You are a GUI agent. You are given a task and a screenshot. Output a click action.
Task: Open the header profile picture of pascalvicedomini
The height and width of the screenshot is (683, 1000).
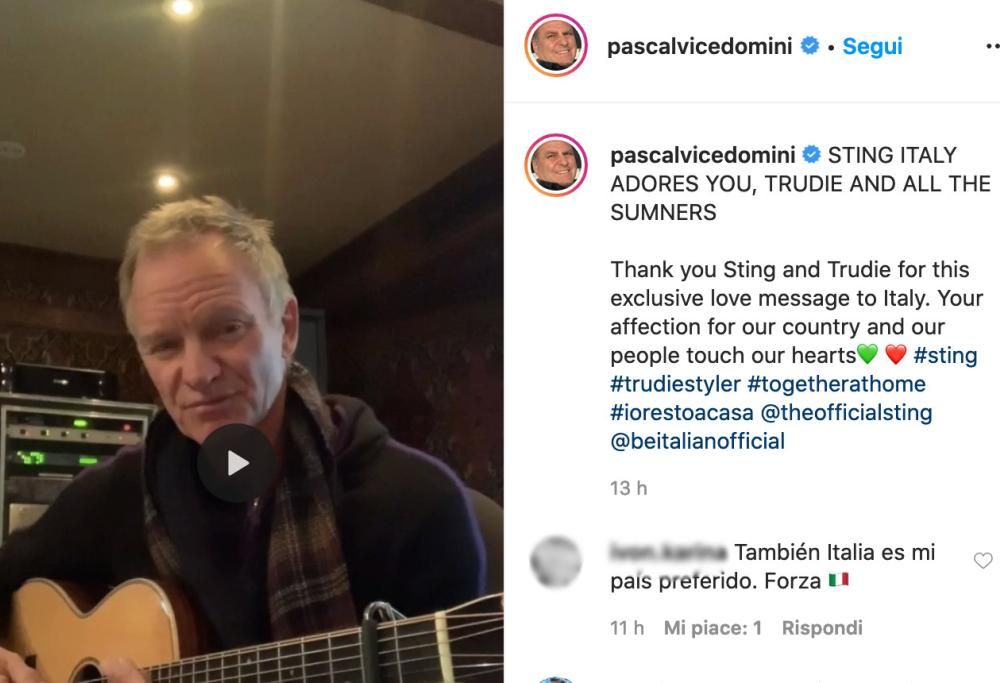pos(556,45)
